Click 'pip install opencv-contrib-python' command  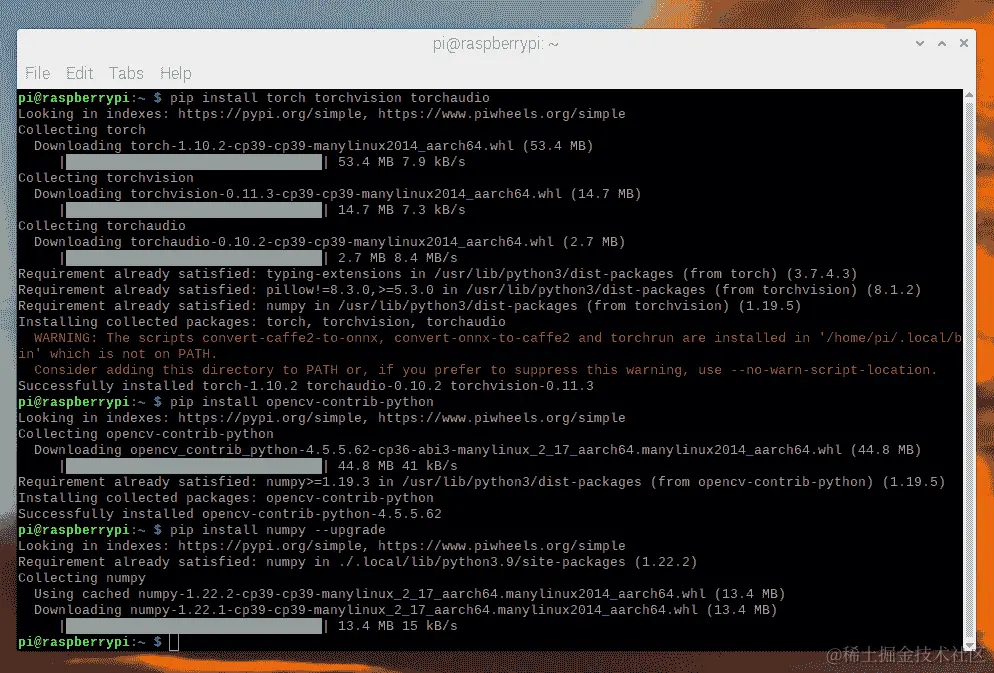[x=302, y=402]
